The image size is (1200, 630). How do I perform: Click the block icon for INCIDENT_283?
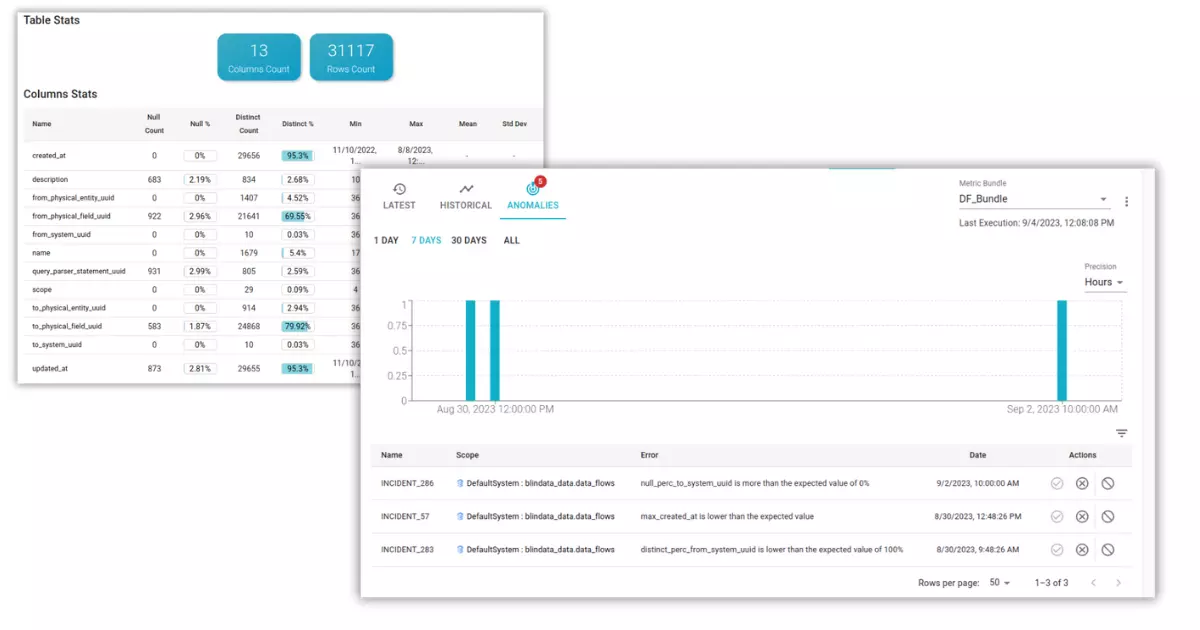[1107, 549]
